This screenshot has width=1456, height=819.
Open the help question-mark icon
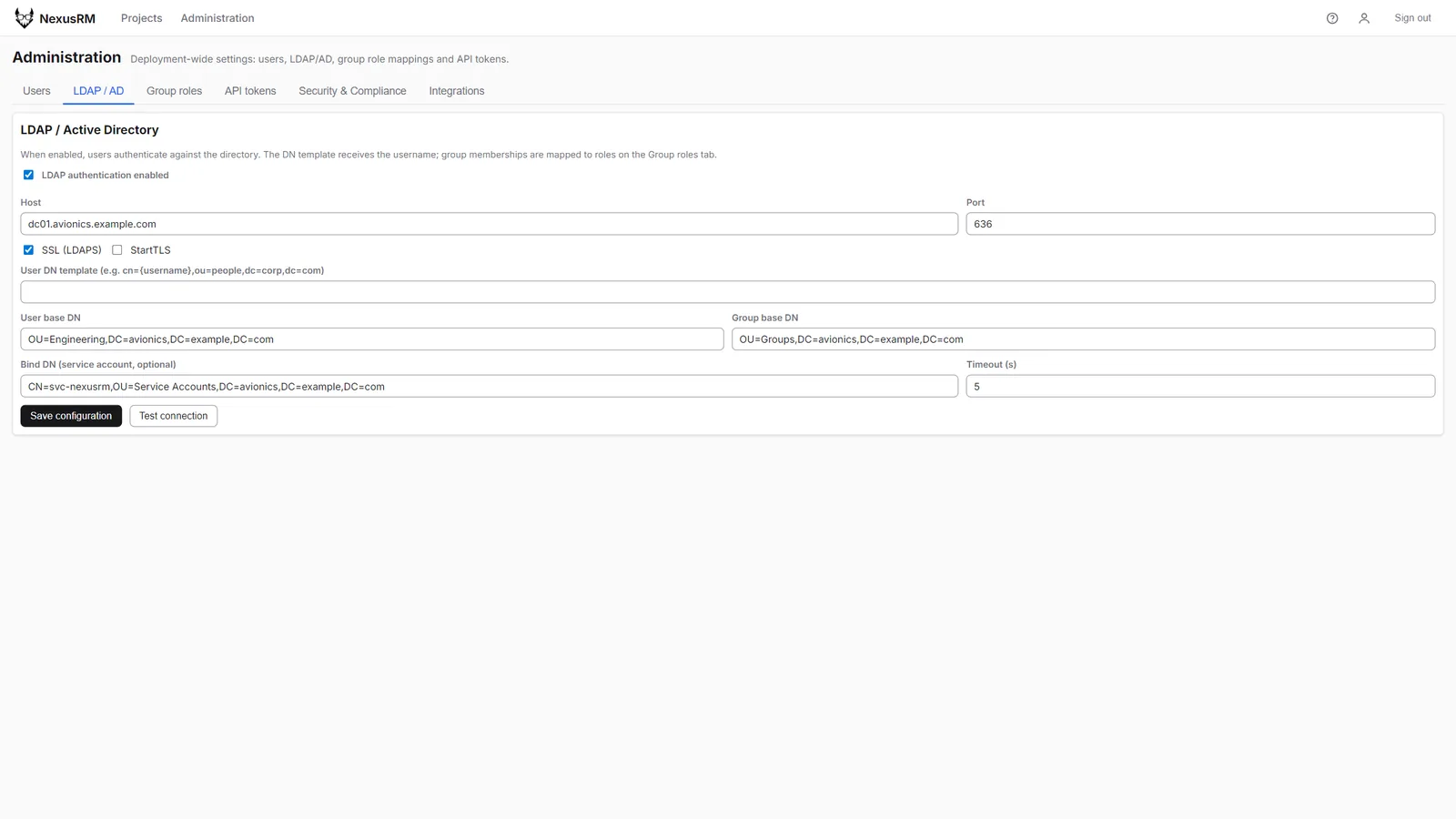coord(1332,18)
